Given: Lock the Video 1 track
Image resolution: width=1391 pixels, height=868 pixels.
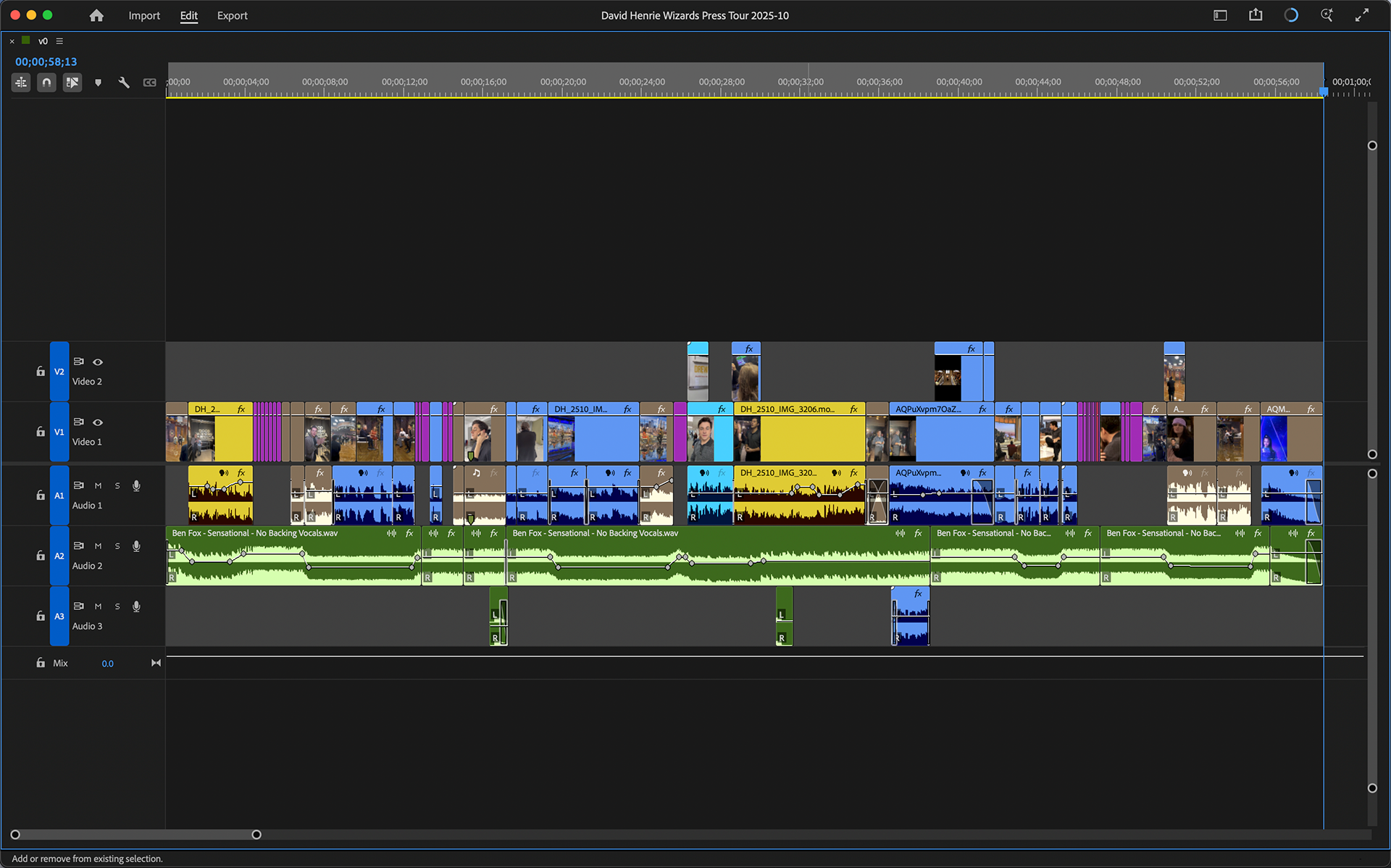Looking at the screenshot, I should click(x=41, y=431).
